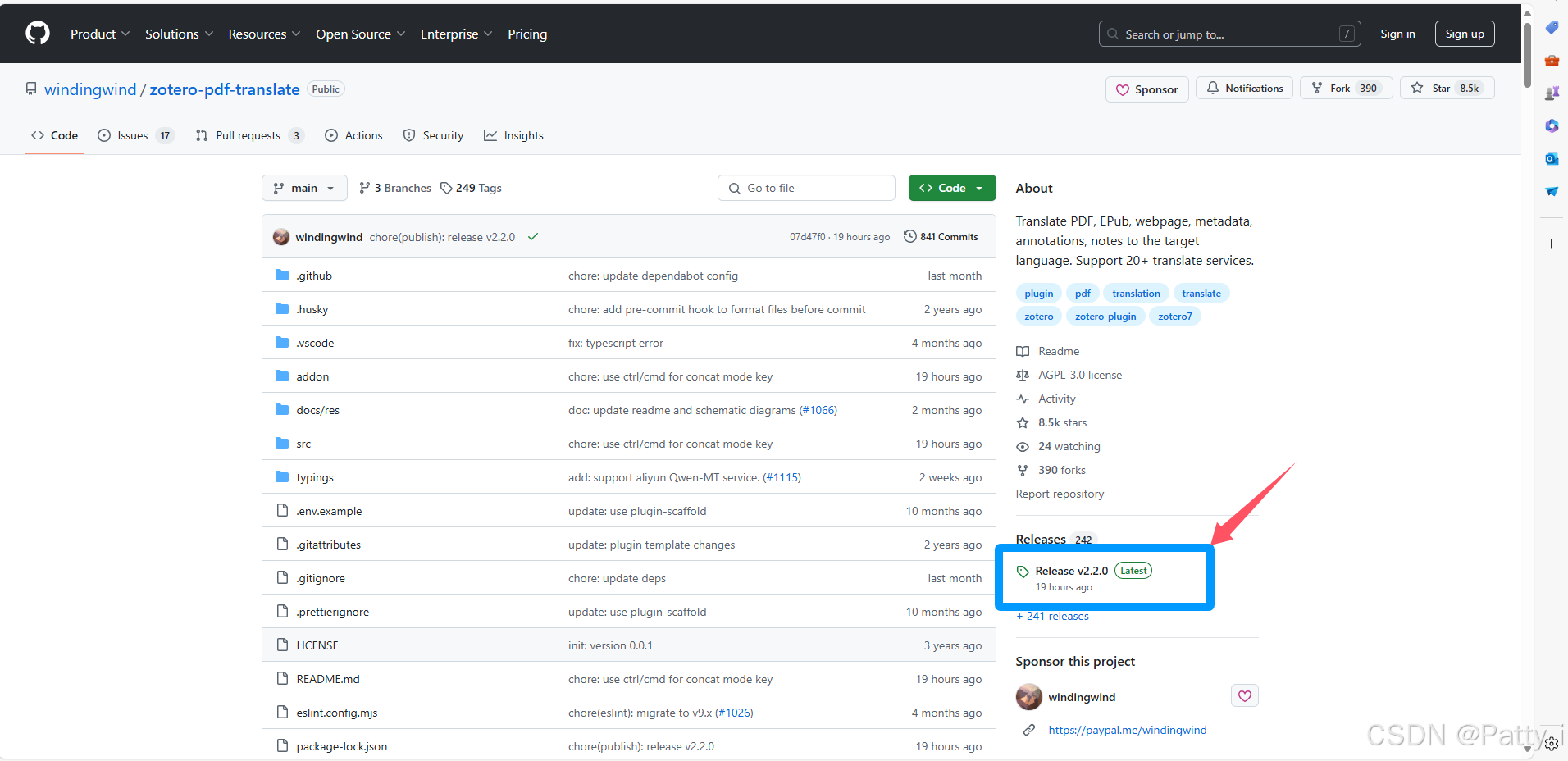The image size is (1568, 761).
Task: Go to the Actions tab
Action: pyautogui.click(x=353, y=135)
